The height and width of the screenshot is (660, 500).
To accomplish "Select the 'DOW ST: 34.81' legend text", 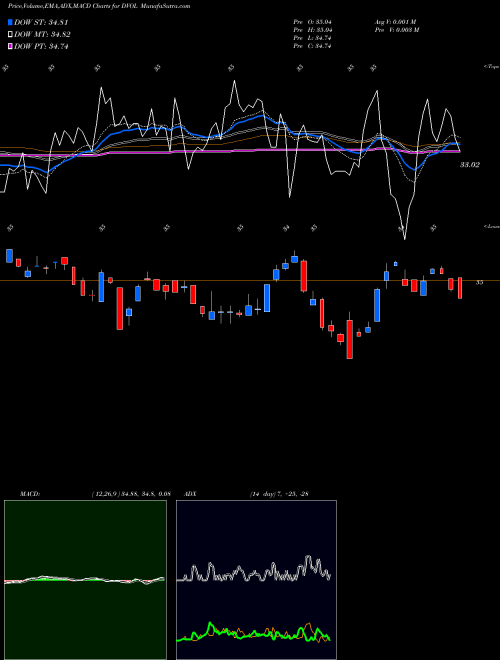I will (41, 22).
